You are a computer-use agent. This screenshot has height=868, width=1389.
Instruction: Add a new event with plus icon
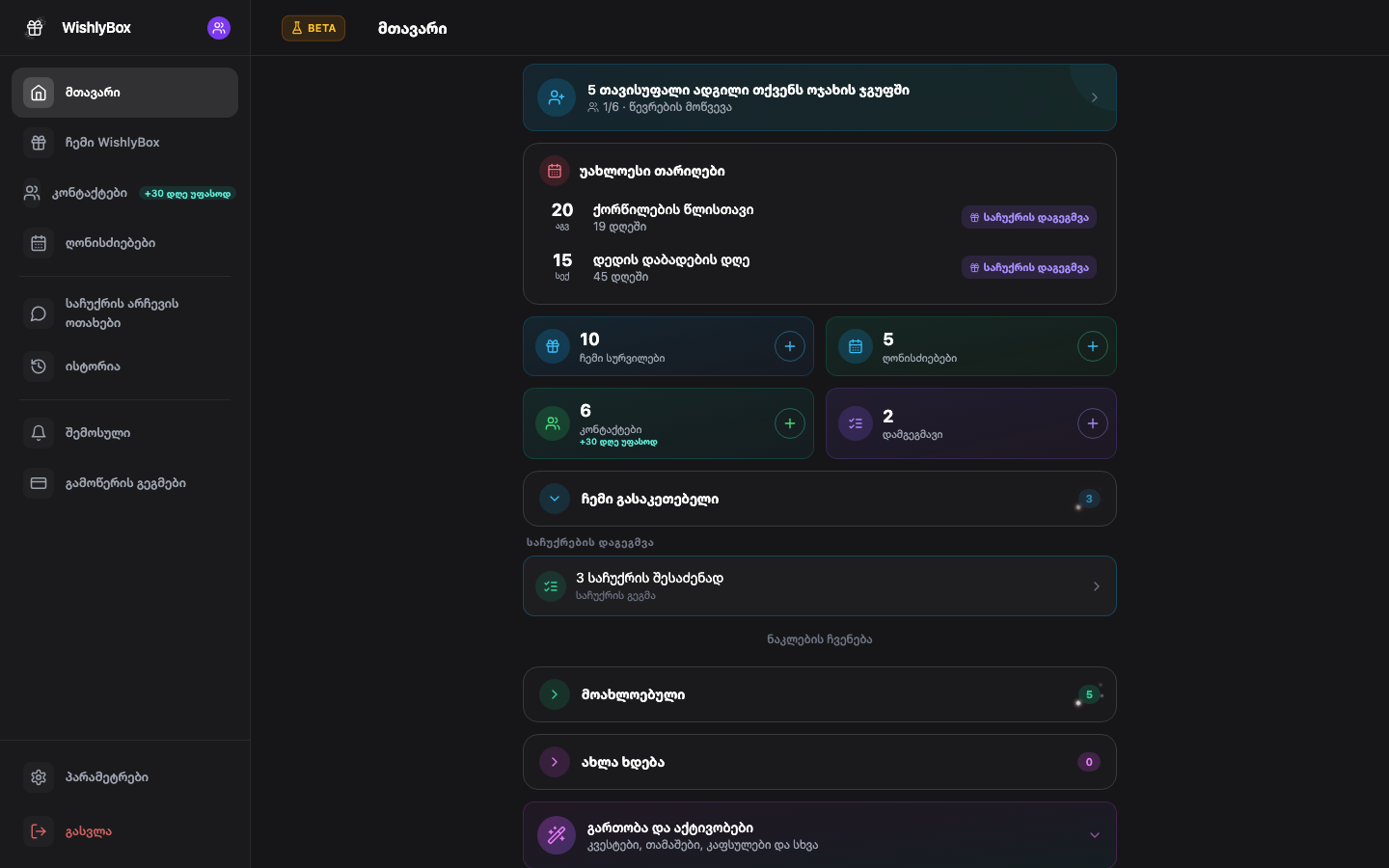(1092, 346)
